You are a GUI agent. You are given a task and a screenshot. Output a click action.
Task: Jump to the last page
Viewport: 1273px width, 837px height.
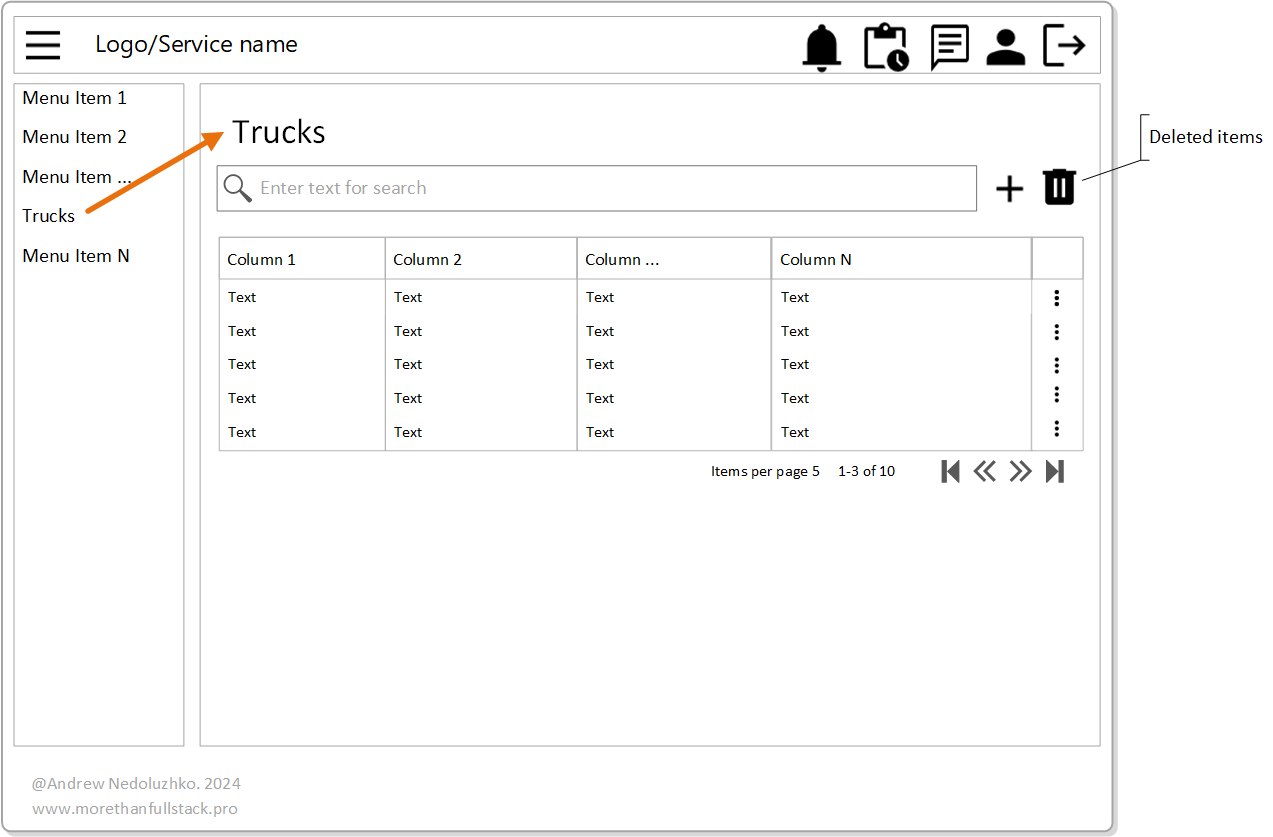tap(1055, 471)
